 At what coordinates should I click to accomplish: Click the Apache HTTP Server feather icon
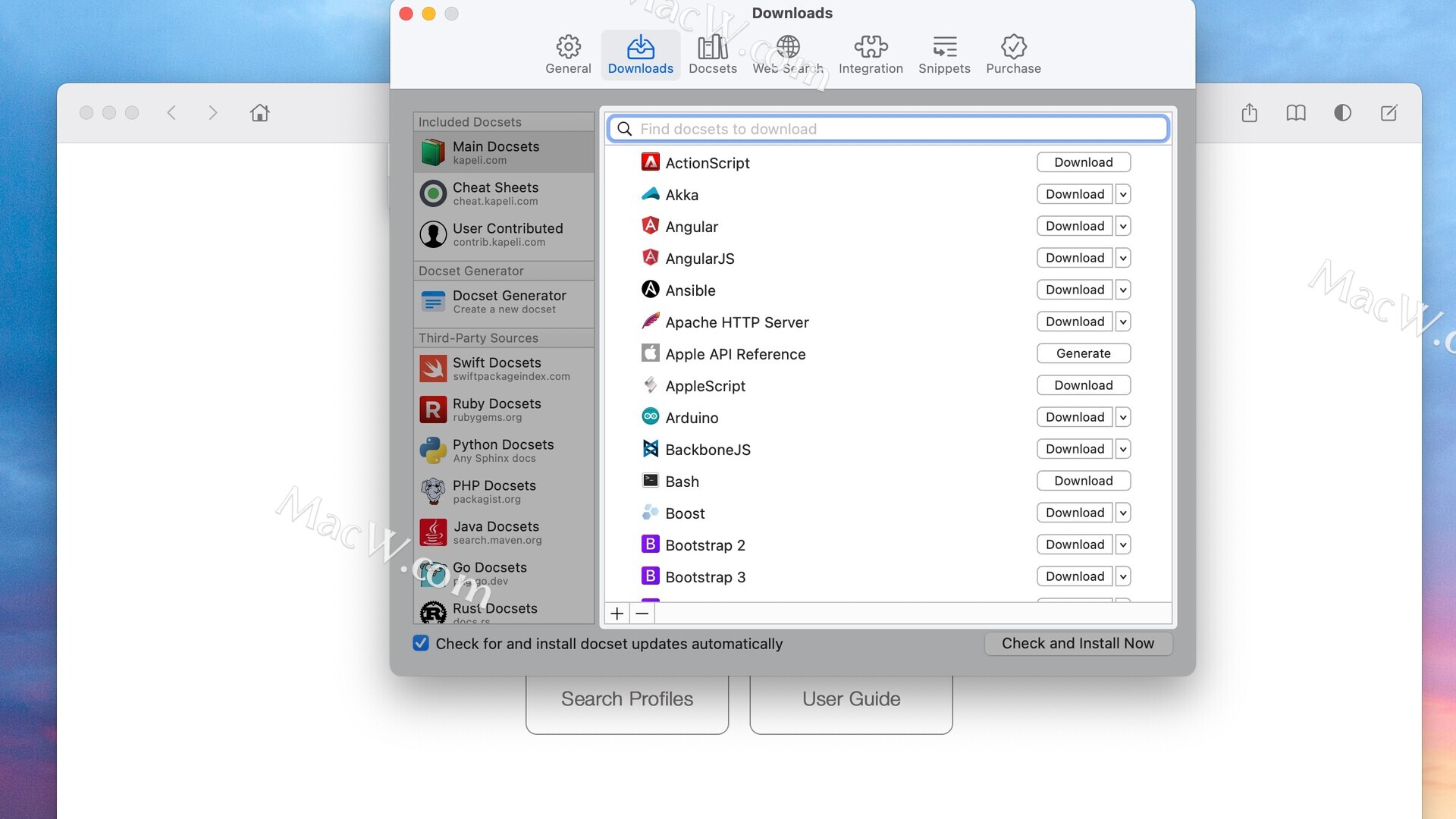[x=650, y=321]
